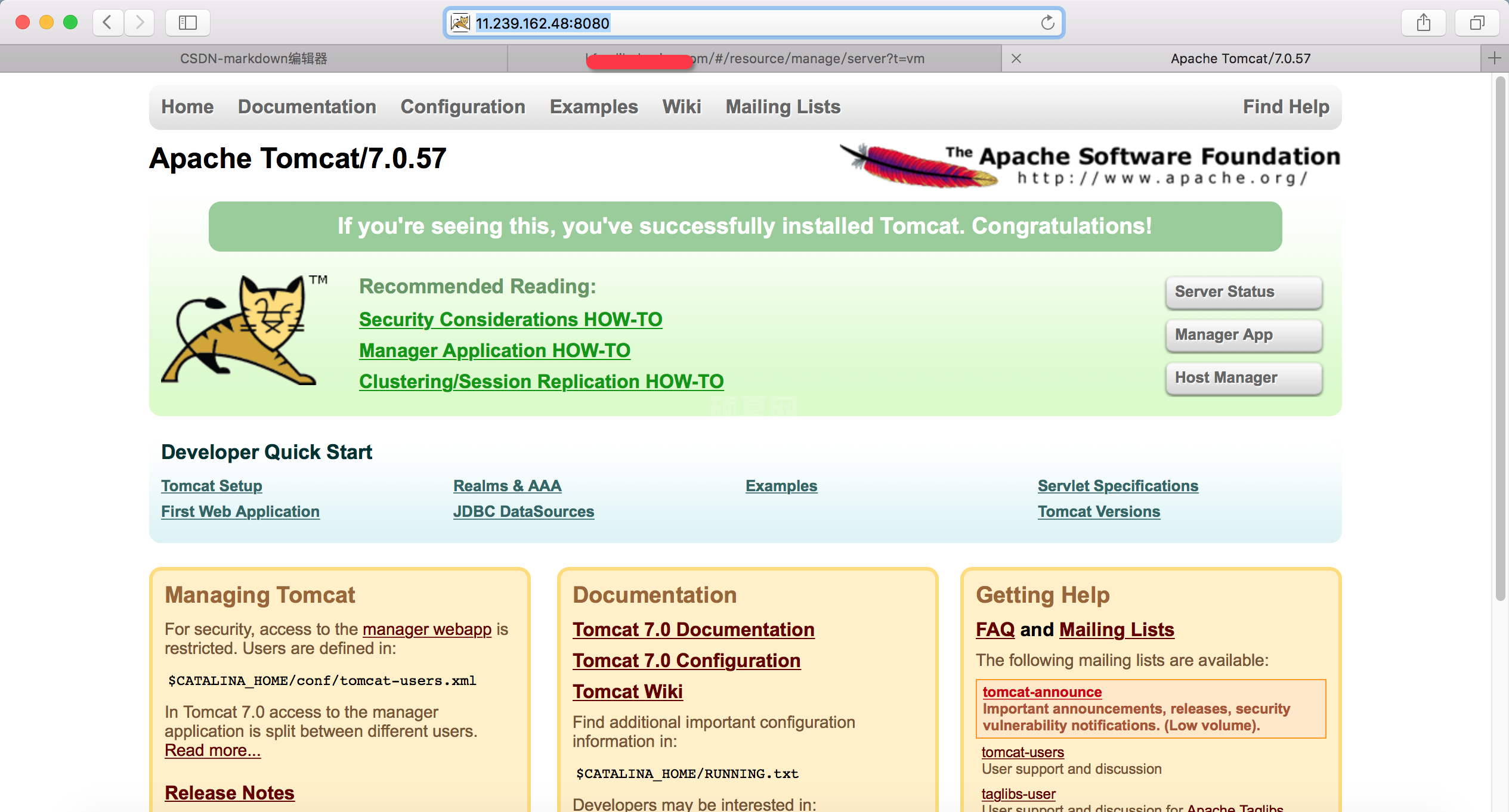The image size is (1509, 812).
Task: Open a new tab with plus button
Action: [x=1495, y=58]
